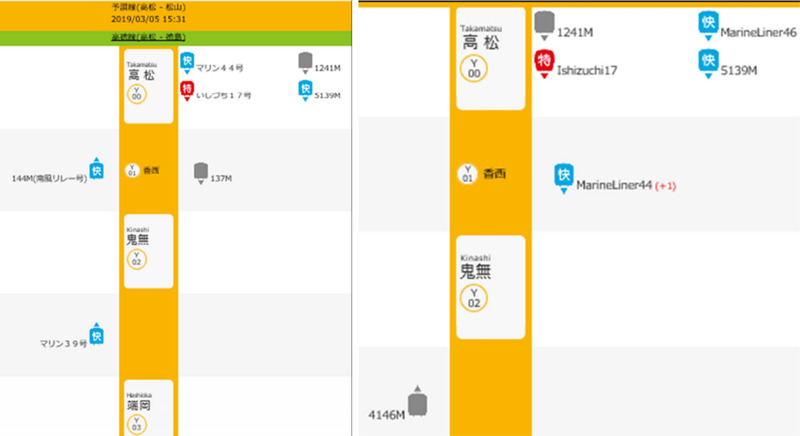The width and height of the screenshot is (800, 436).
Task: Click the blue rapid icon for マリン44号
Action: [187, 64]
